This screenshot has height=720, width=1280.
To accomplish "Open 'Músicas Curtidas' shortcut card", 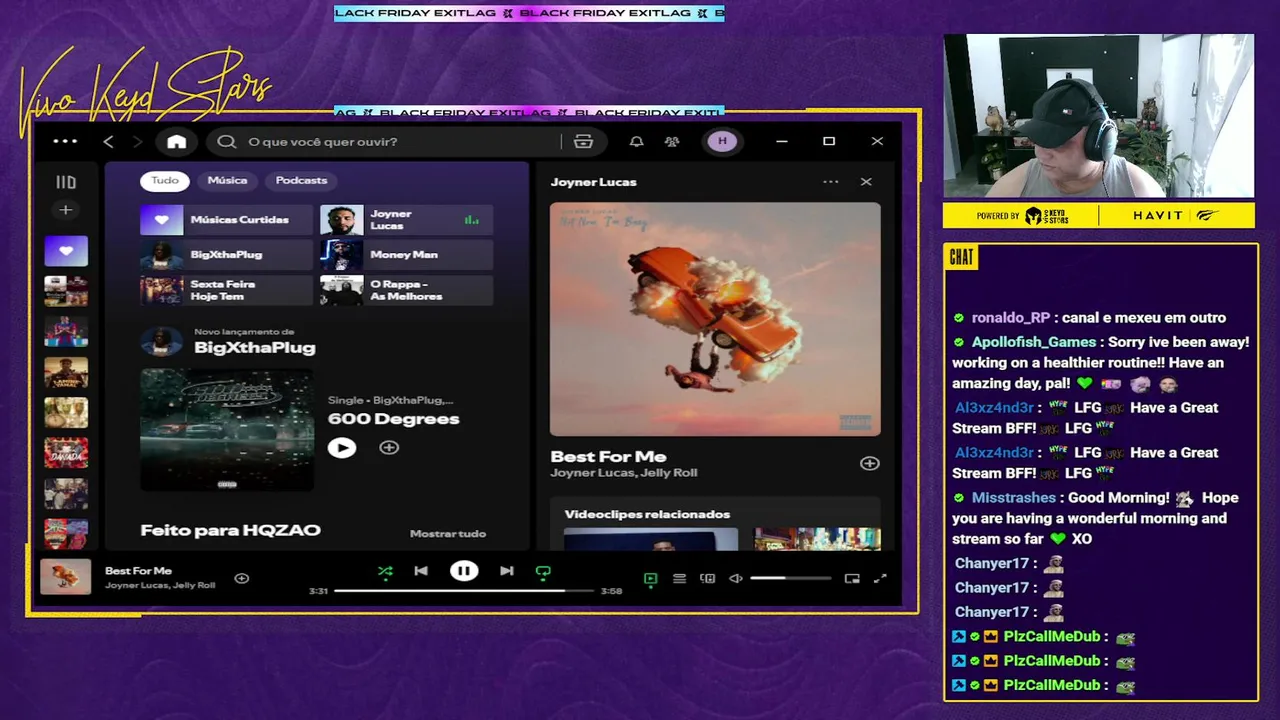I will click(227, 220).
